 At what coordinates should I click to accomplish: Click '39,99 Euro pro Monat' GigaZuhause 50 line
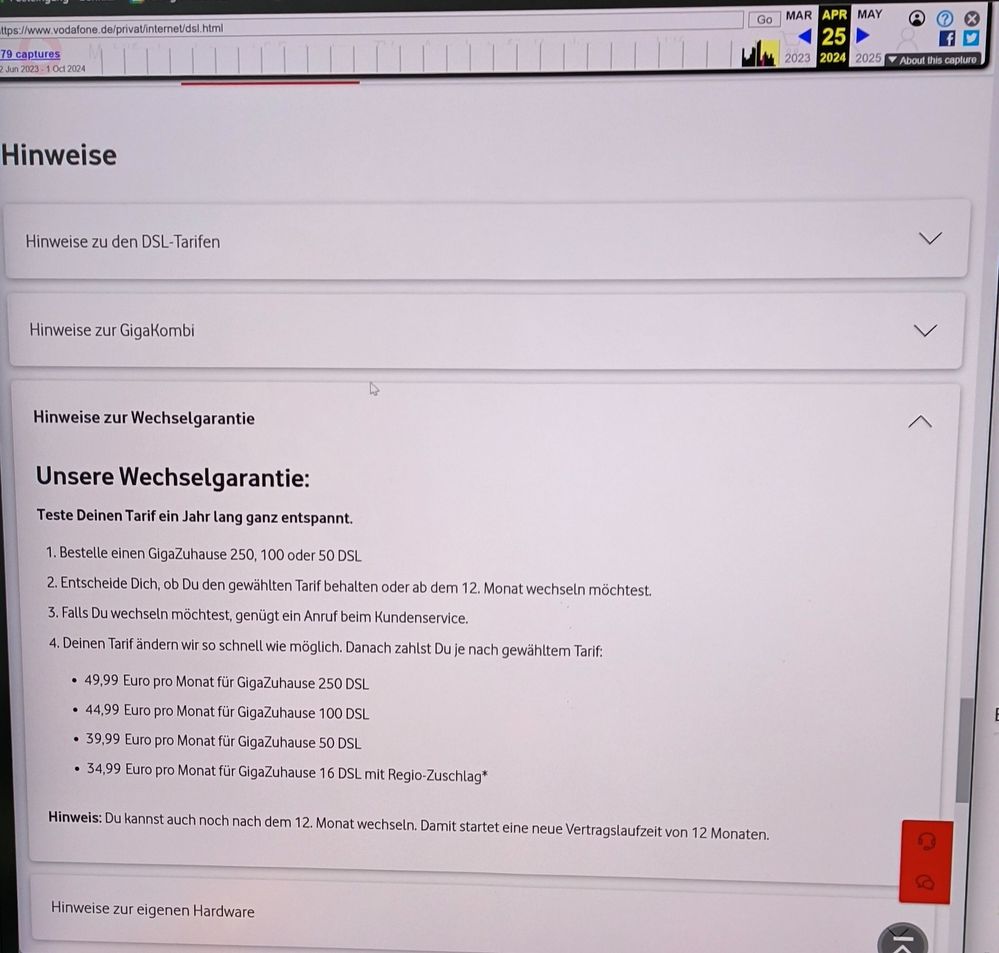[224, 741]
